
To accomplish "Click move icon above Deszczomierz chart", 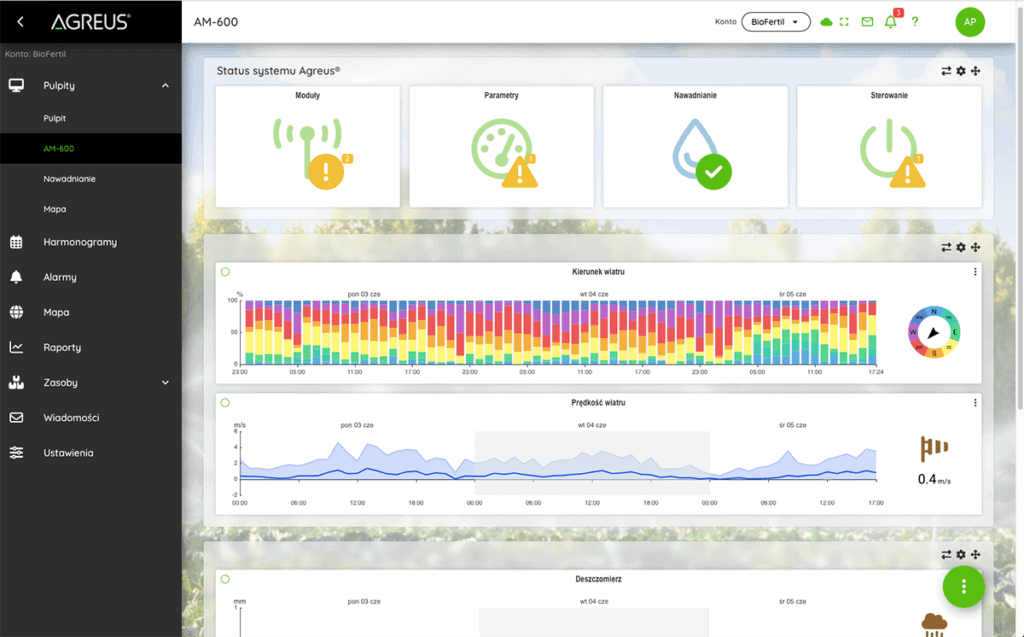I will [975, 554].
